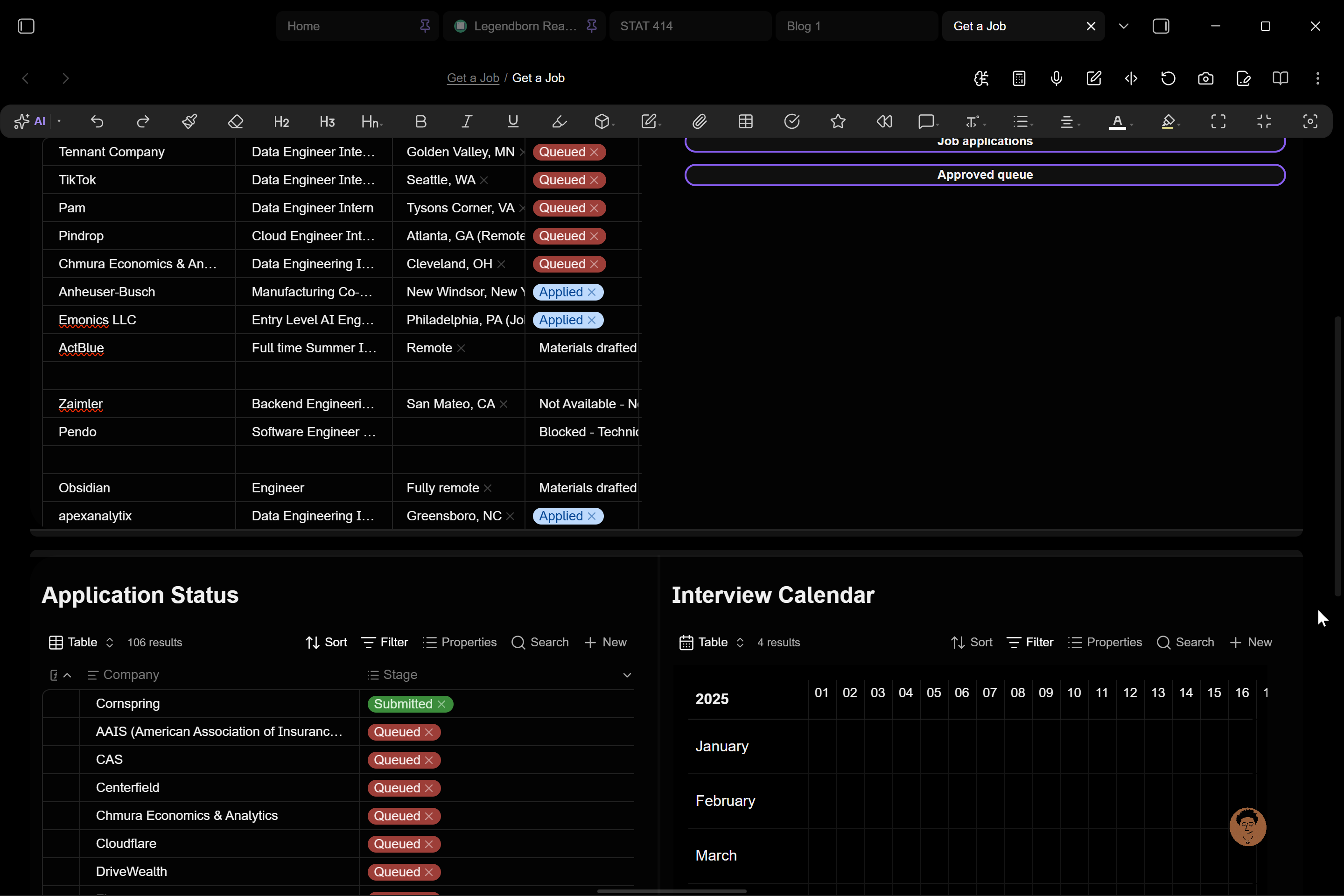Open the text alignment dropdown
The height and width of the screenshot is (896, 1344).
click(1070, 121)
